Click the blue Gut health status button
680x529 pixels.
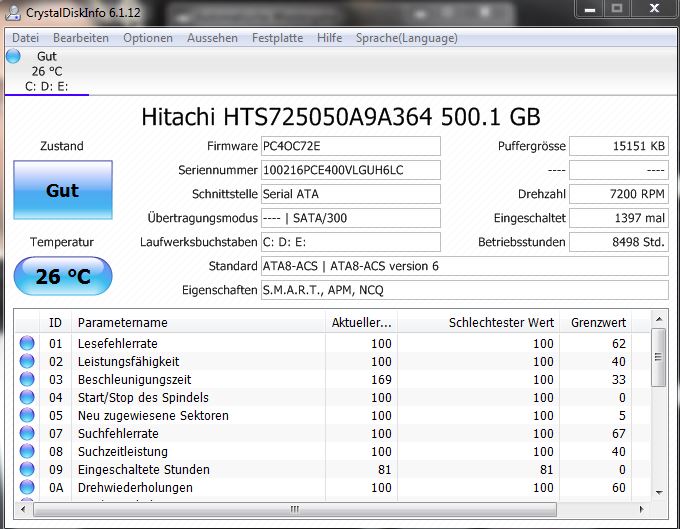(x=63, y=190)
